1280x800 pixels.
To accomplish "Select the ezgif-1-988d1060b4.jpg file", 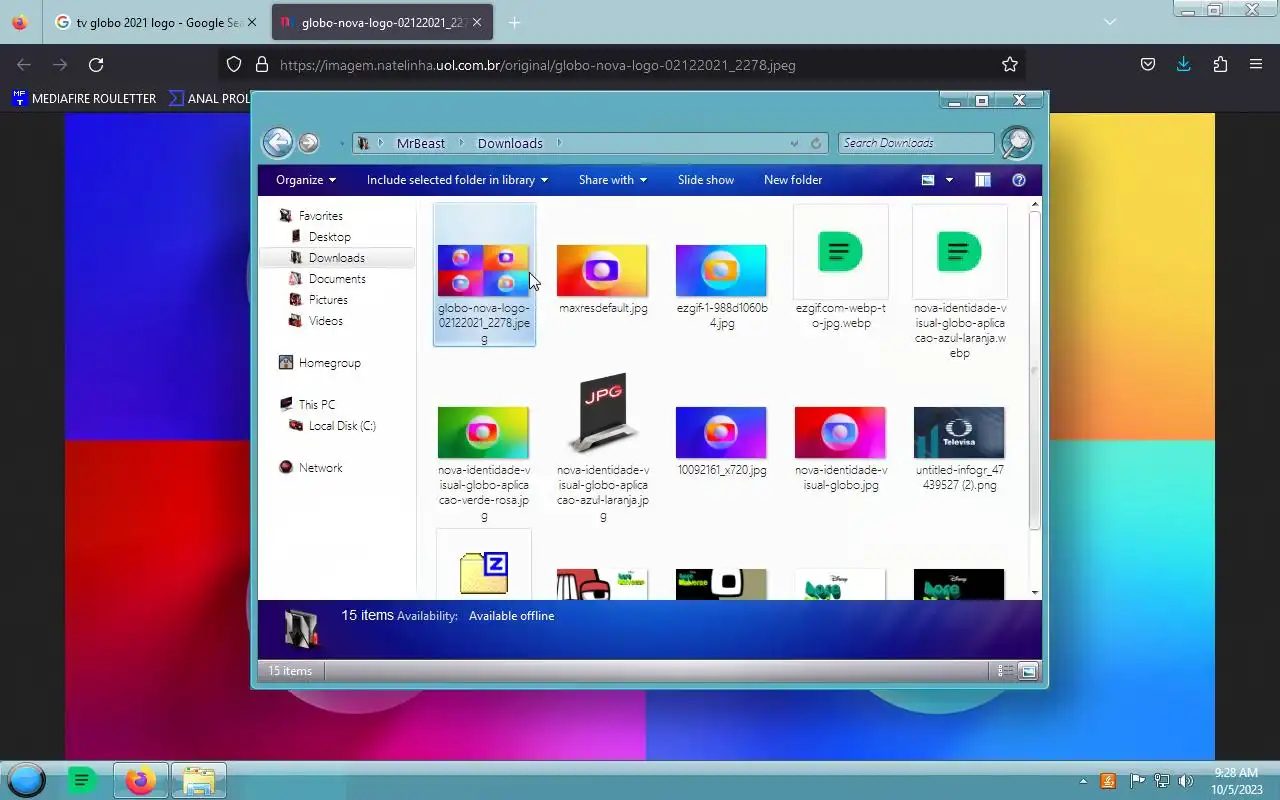I will coord(721,271).
